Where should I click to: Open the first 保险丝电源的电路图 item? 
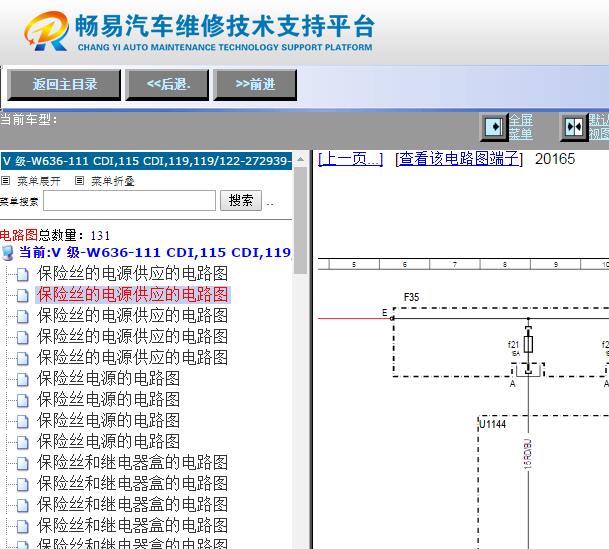point(108,379)
